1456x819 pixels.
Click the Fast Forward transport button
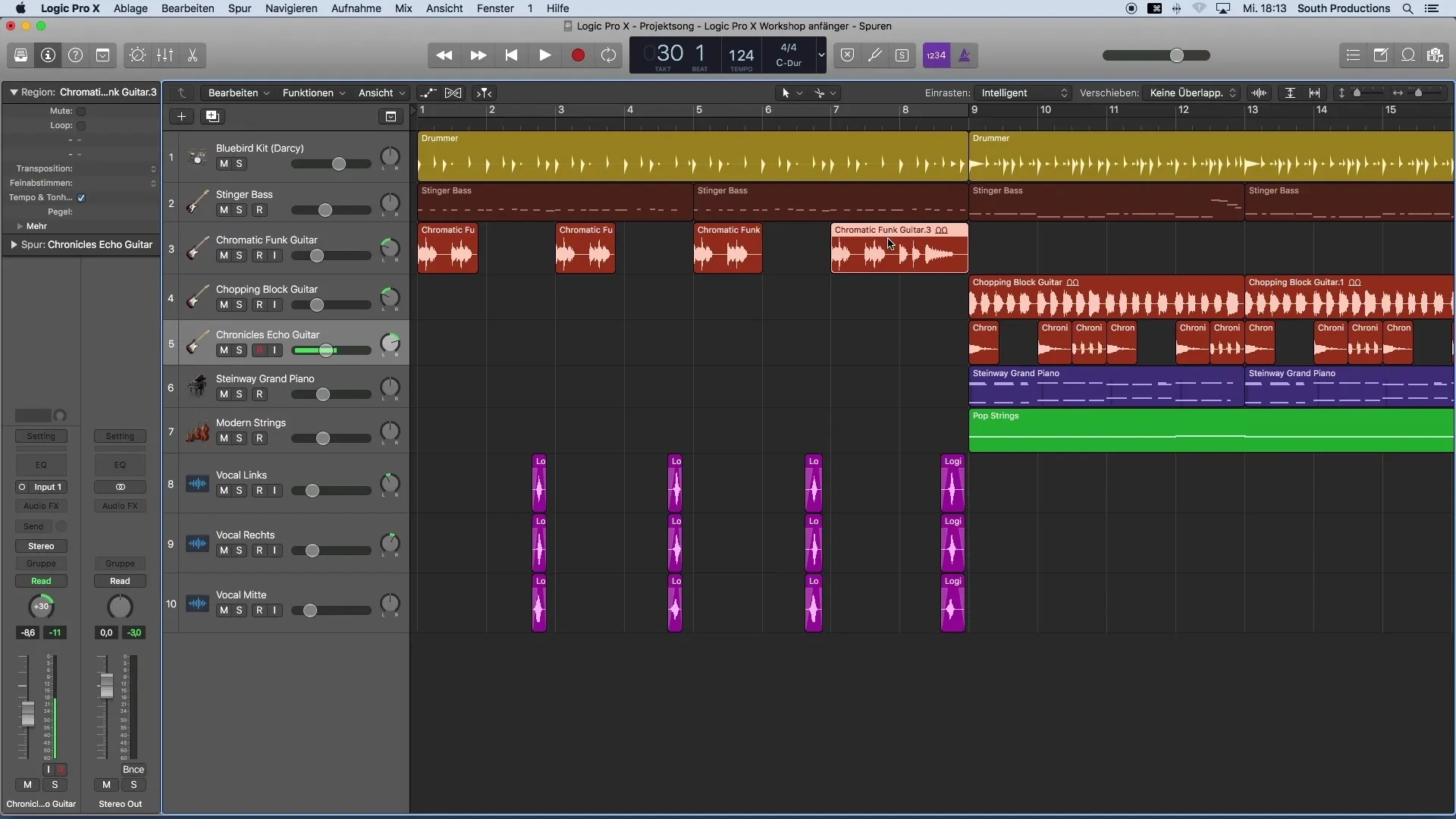pos(478,55)
